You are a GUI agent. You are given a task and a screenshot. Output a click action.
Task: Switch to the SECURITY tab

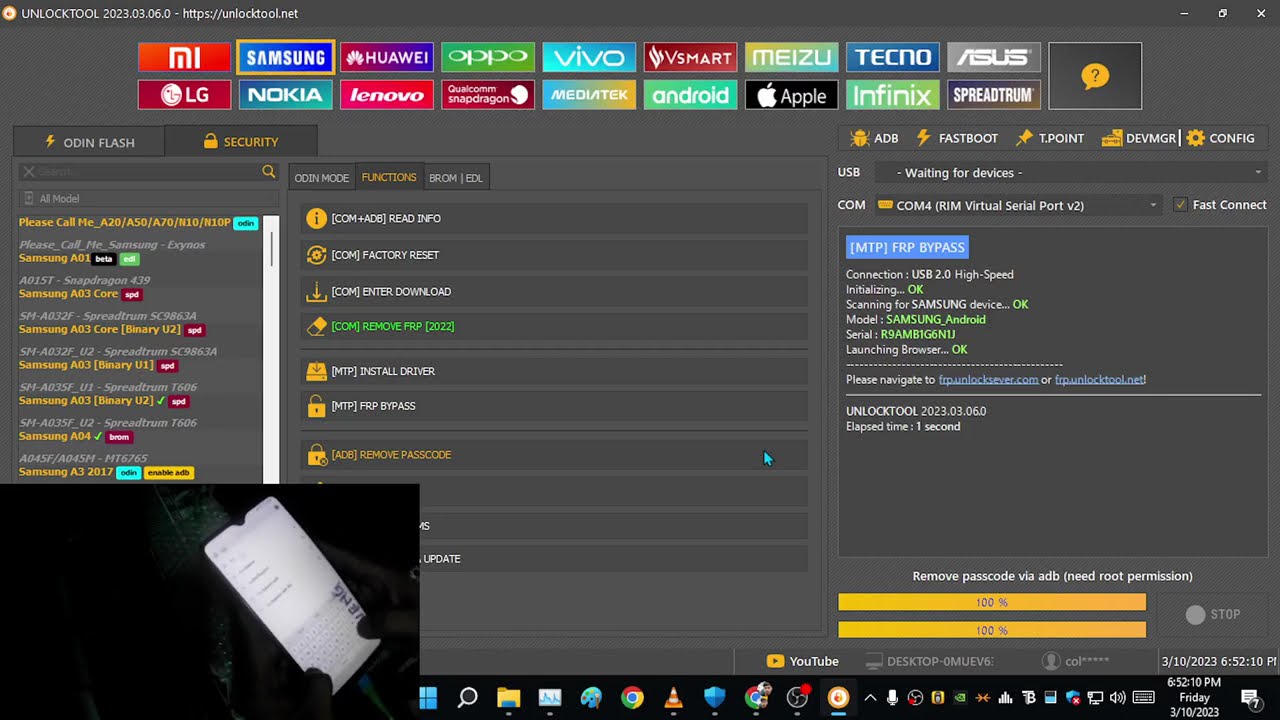(241, 142)
